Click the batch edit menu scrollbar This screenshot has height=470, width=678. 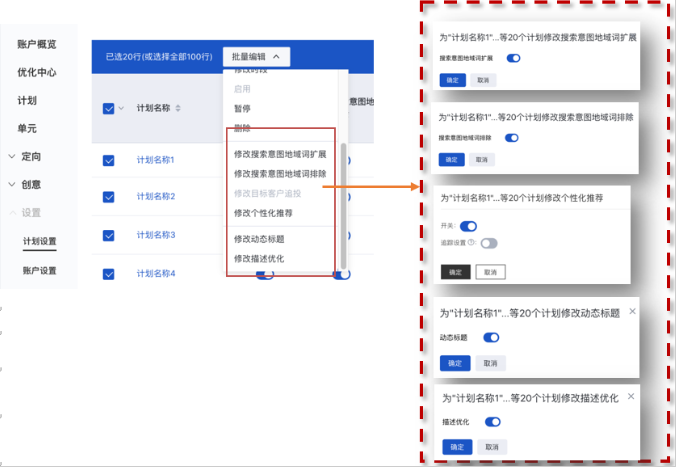pyautogui.click(x=343, y=205)
